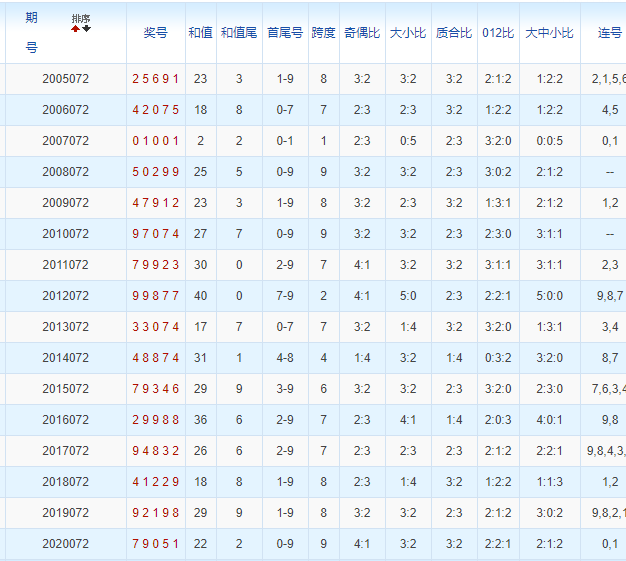Click the 大小比 column header
The height and width of the screenshot is (561, 626).
click(x=408, y=33)
